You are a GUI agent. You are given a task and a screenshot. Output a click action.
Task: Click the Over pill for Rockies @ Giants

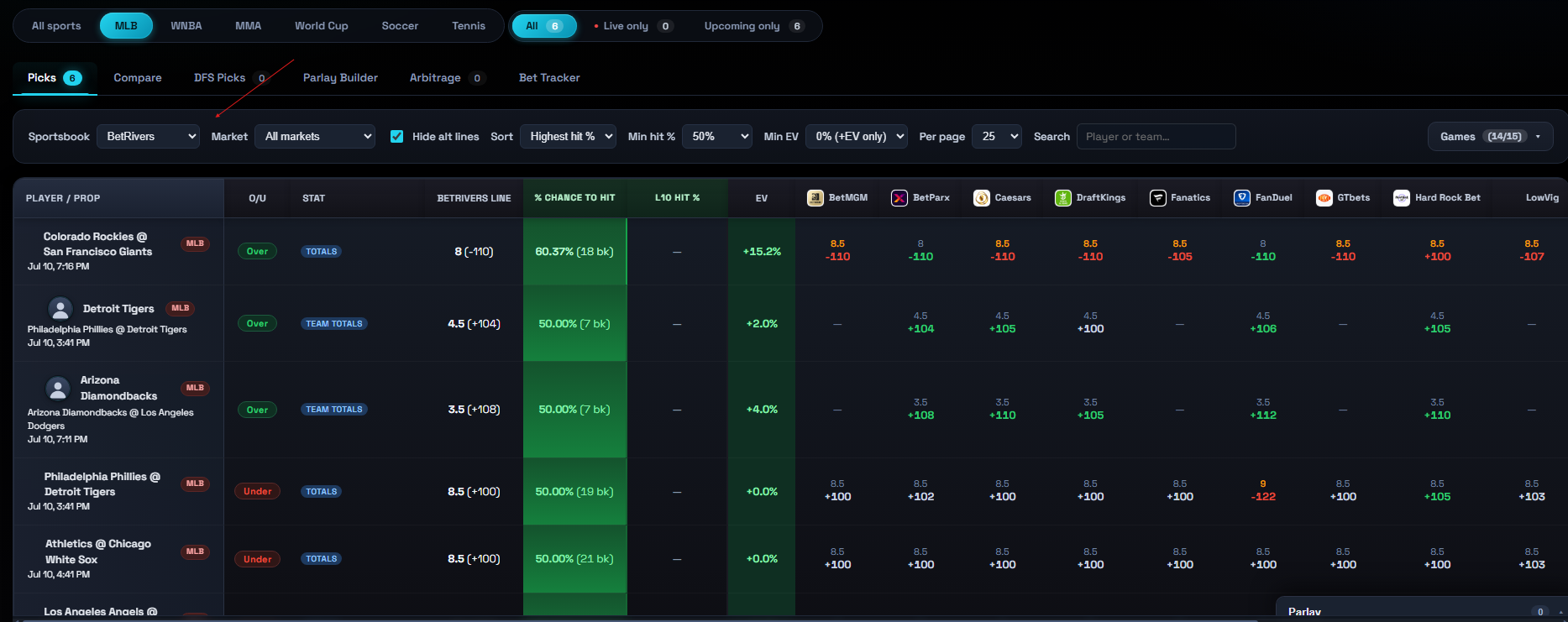tap(257, 251)
